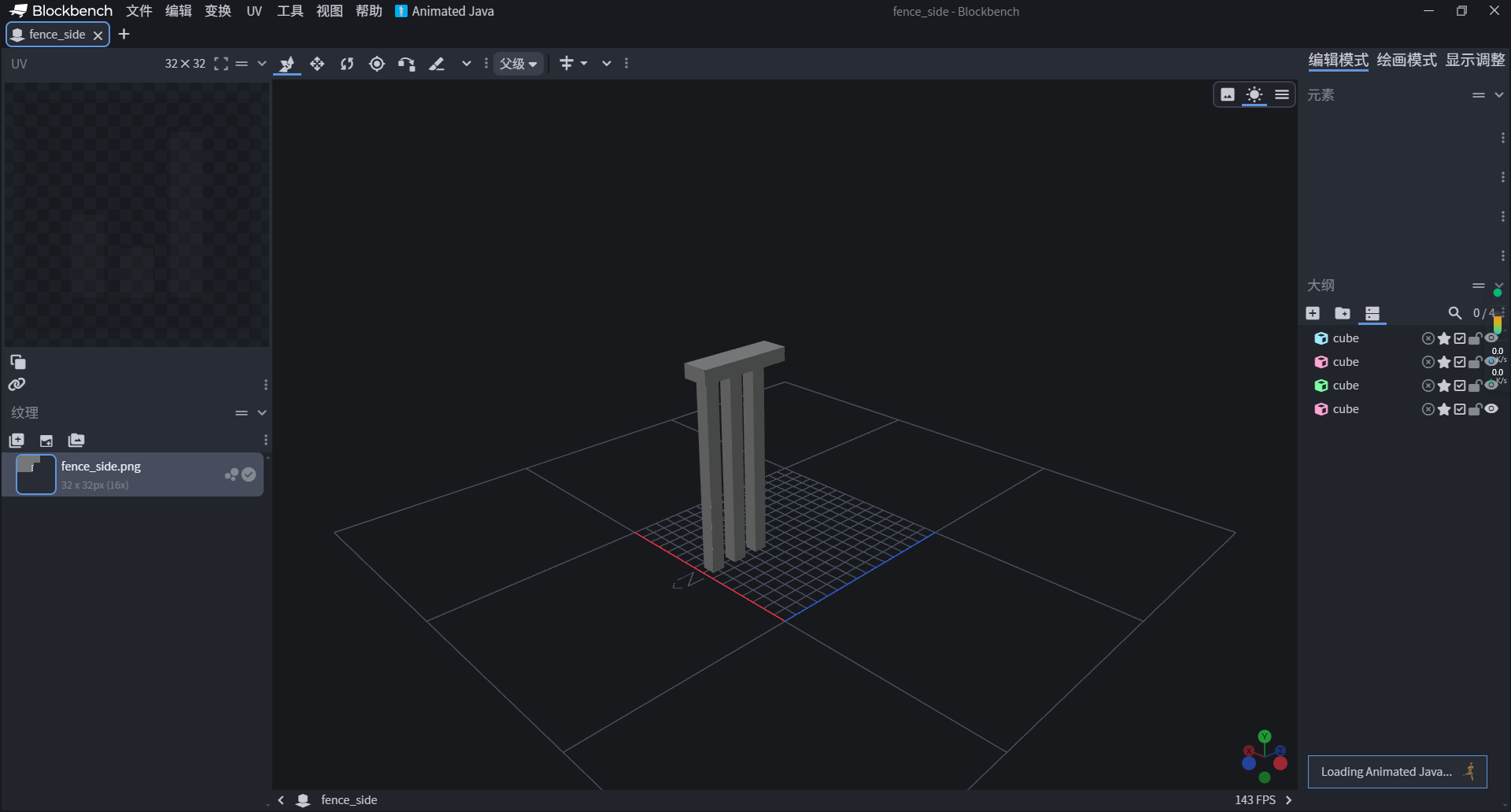Image resolution: width=1511 pixels, height=812 pixels.
Task: Open the 变换 menu
Action: click(218, 11)
